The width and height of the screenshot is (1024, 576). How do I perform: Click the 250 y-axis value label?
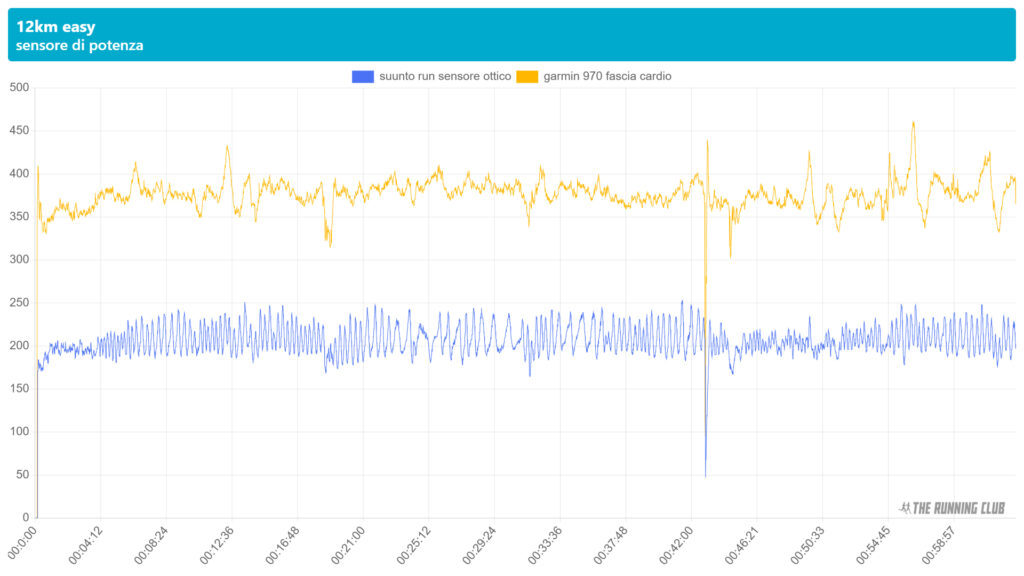[x=18, y=303]
